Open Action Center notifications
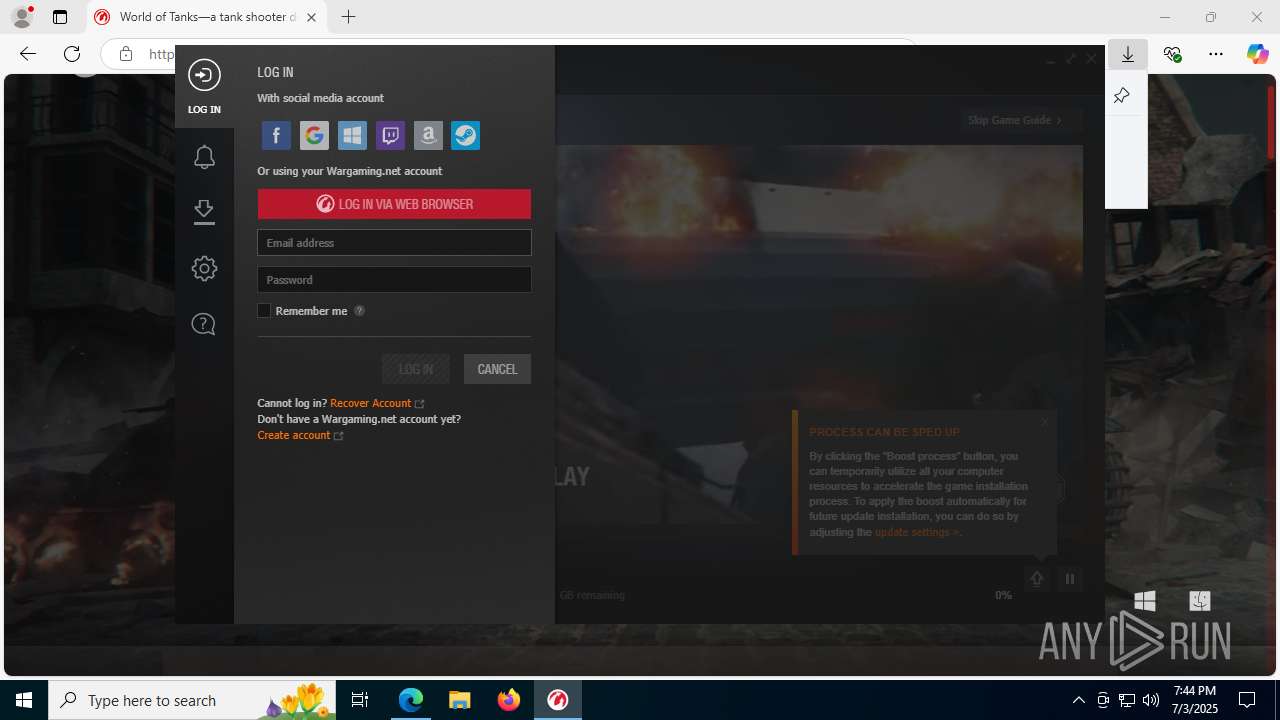 (x=1247, y=700)
